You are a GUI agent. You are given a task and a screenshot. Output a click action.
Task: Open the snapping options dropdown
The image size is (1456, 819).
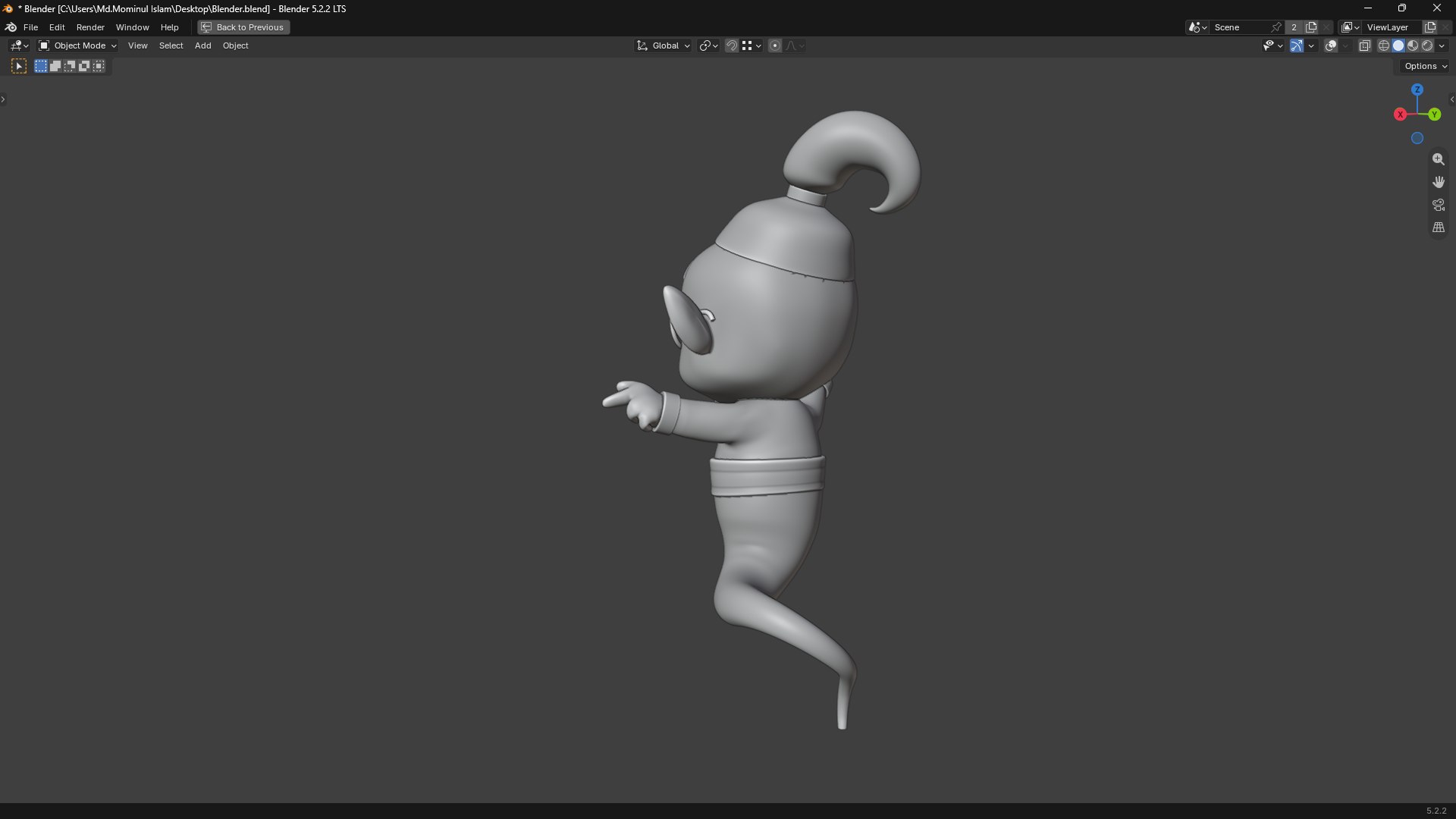pyautogui.click(x=752, y=45)
